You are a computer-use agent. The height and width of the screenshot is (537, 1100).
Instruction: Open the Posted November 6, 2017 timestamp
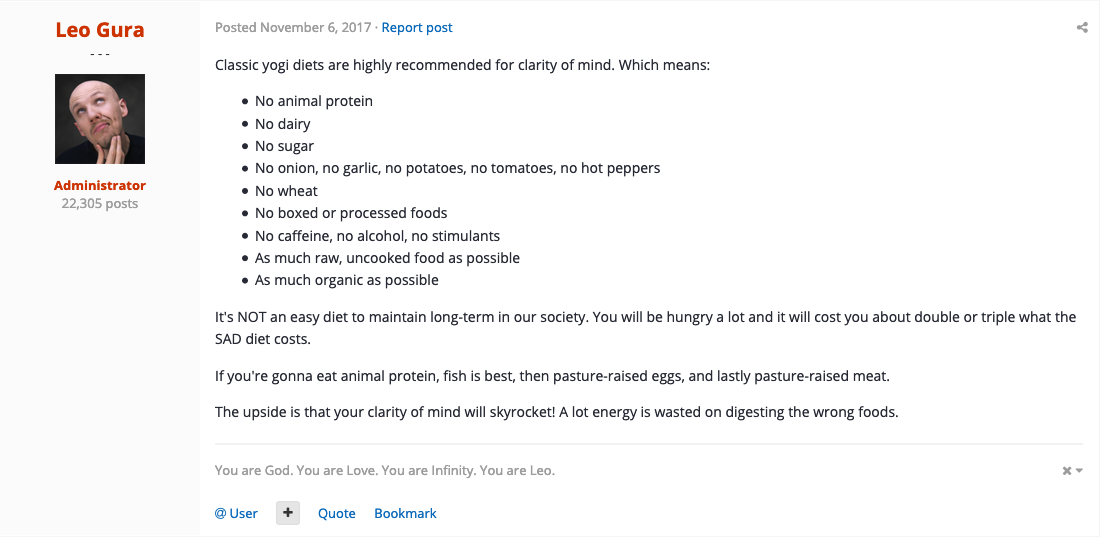(293, 27)
